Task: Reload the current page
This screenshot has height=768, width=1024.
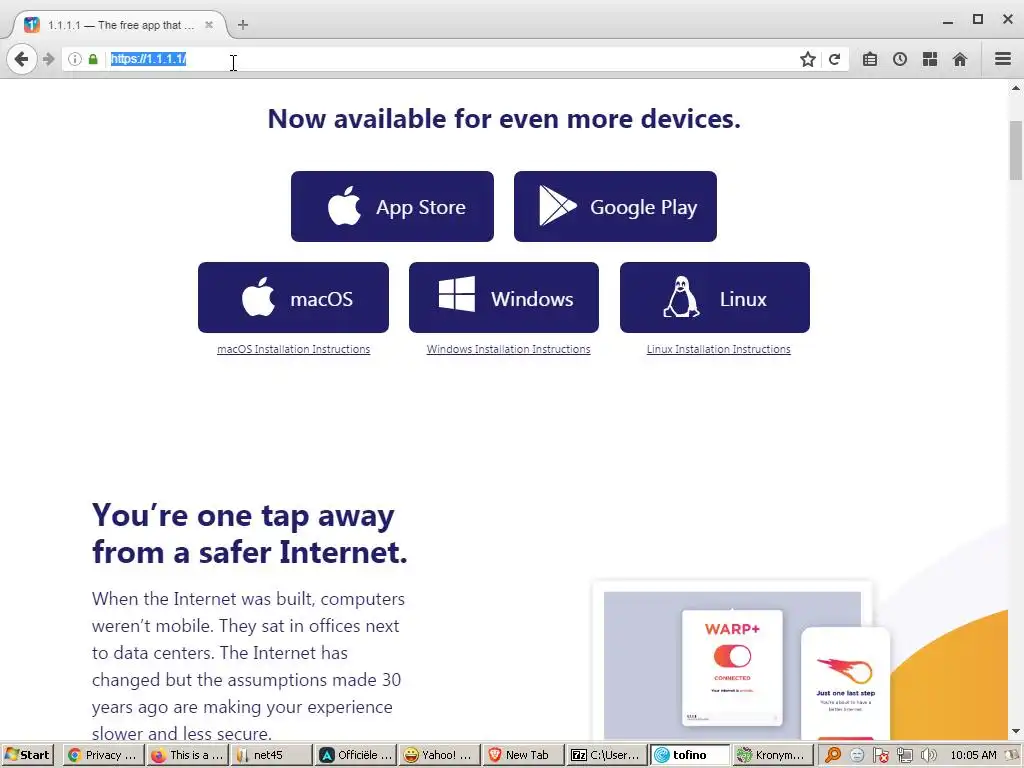Action: (835, 59)
